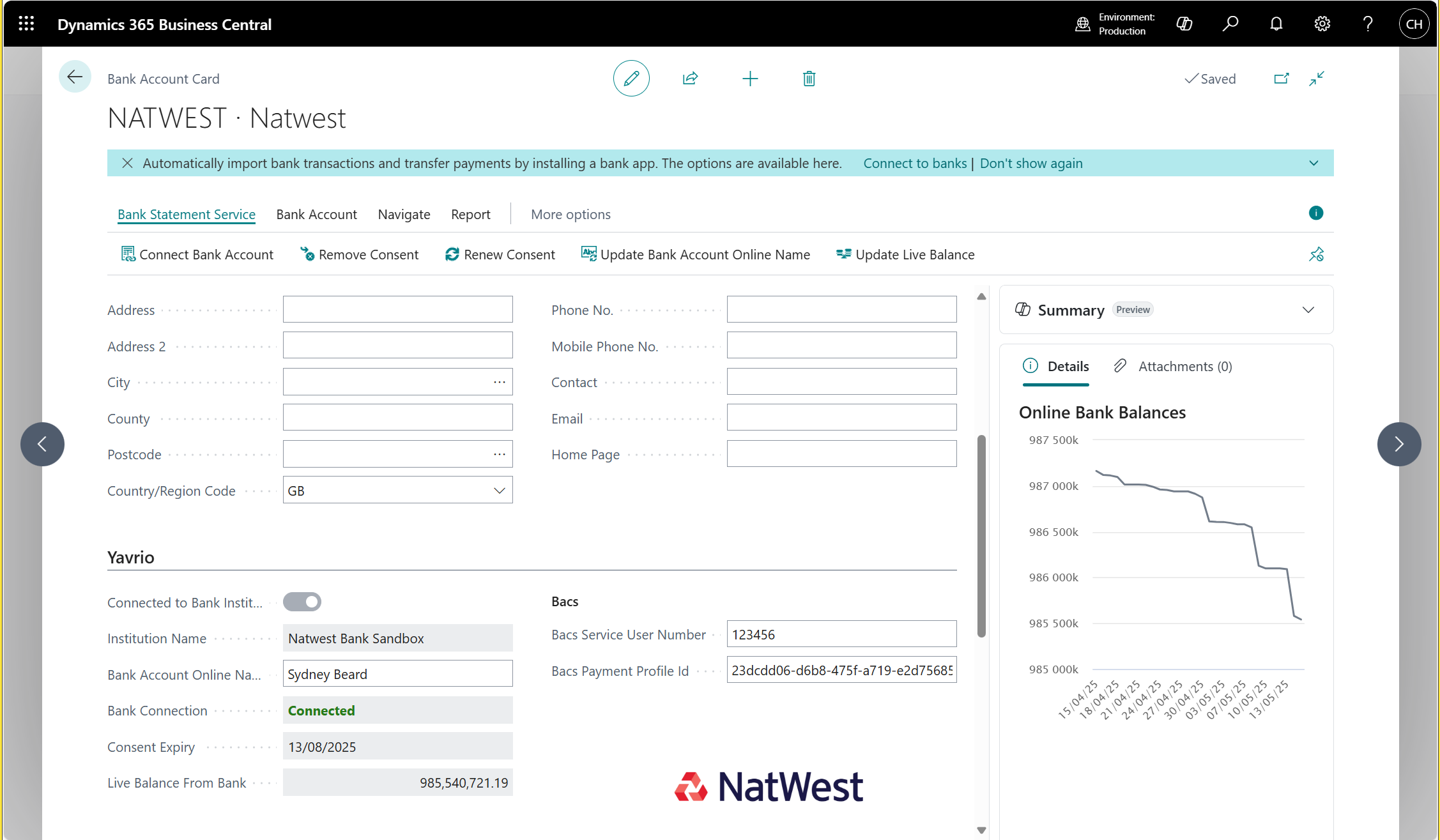Click the share icon
Image resolution: width=1440 pixels, height=840 pixels.
690,79
